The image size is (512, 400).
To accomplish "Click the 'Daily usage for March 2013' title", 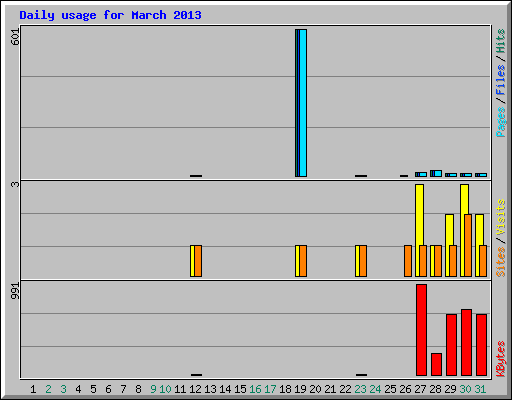I will [110, 15].
